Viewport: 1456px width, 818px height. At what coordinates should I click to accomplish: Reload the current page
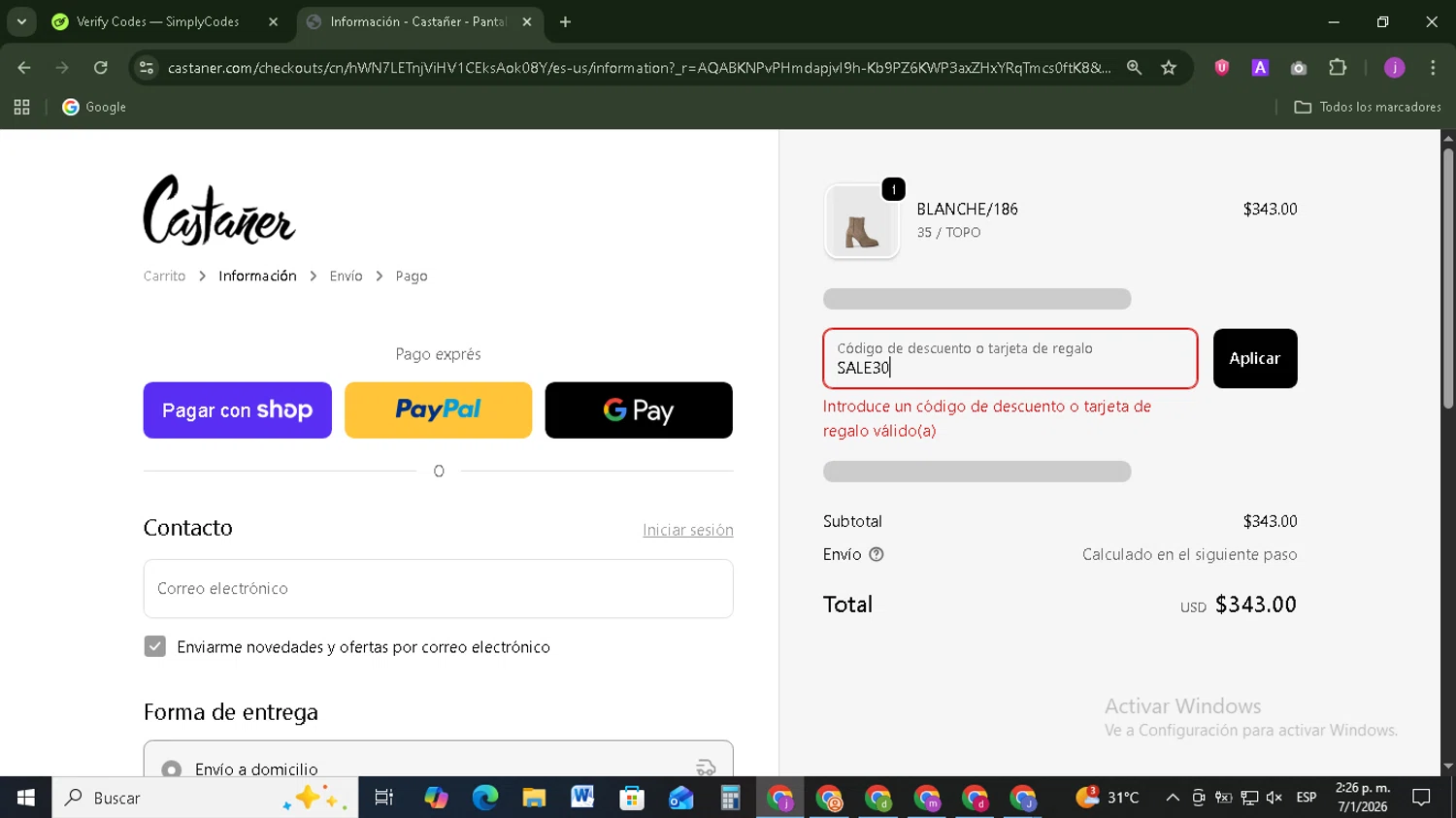[101, 68]
